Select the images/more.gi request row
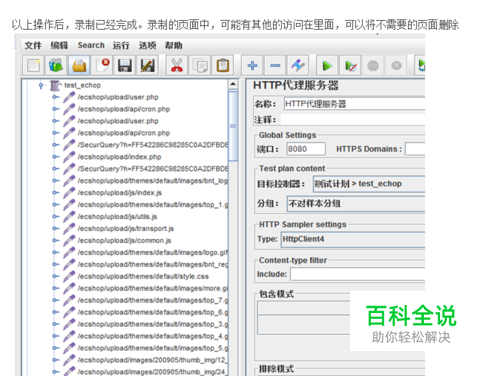This screenshot has width=500, height=376. click(x=153, y=288)
